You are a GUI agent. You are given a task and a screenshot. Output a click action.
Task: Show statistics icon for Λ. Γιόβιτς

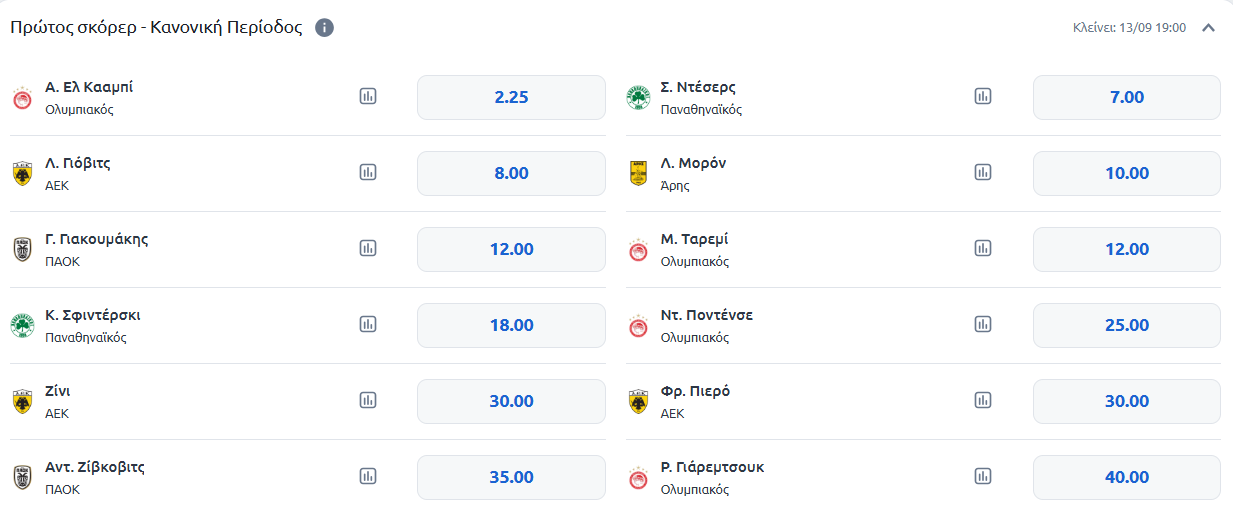[368, 172]
